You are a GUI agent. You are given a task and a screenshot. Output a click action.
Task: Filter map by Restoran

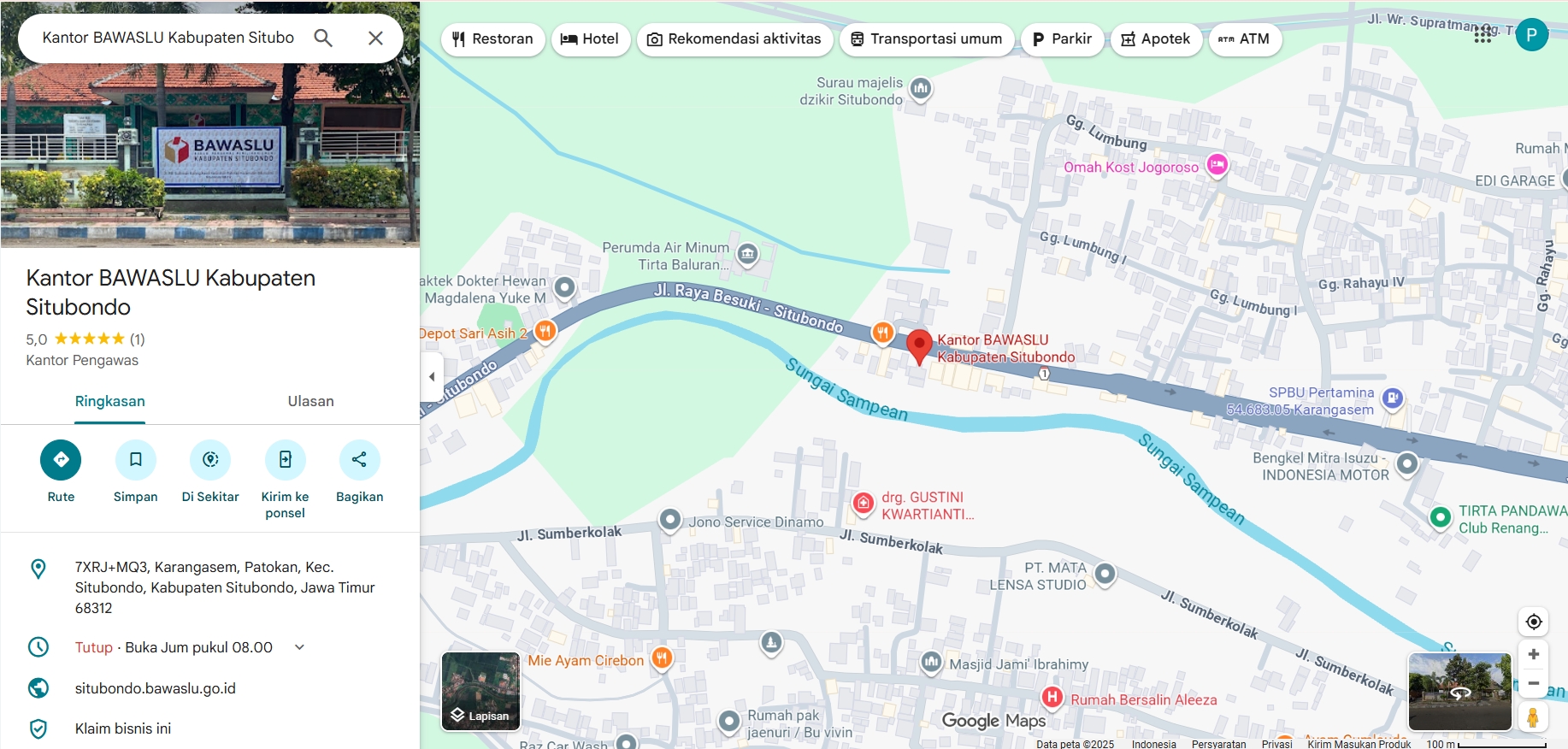492,38
